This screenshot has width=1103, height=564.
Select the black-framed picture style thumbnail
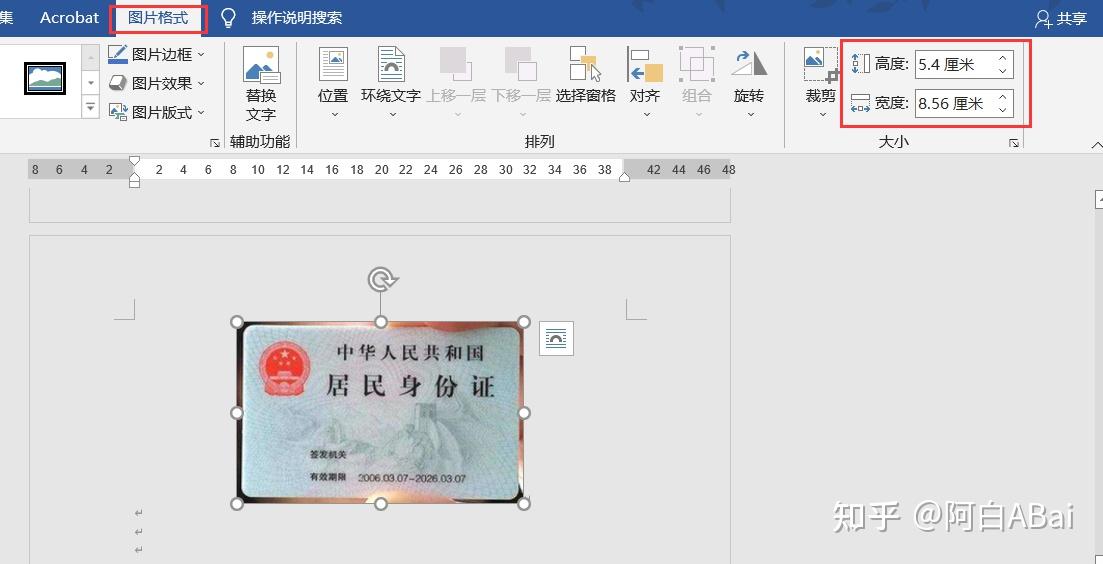(45, 78)
